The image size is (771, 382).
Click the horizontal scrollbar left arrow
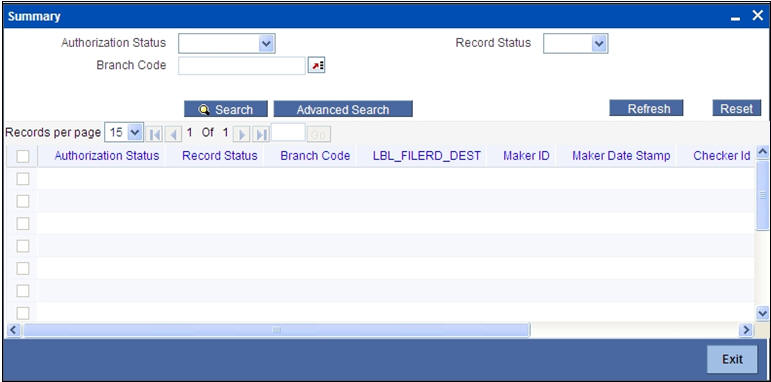point(13,330)
